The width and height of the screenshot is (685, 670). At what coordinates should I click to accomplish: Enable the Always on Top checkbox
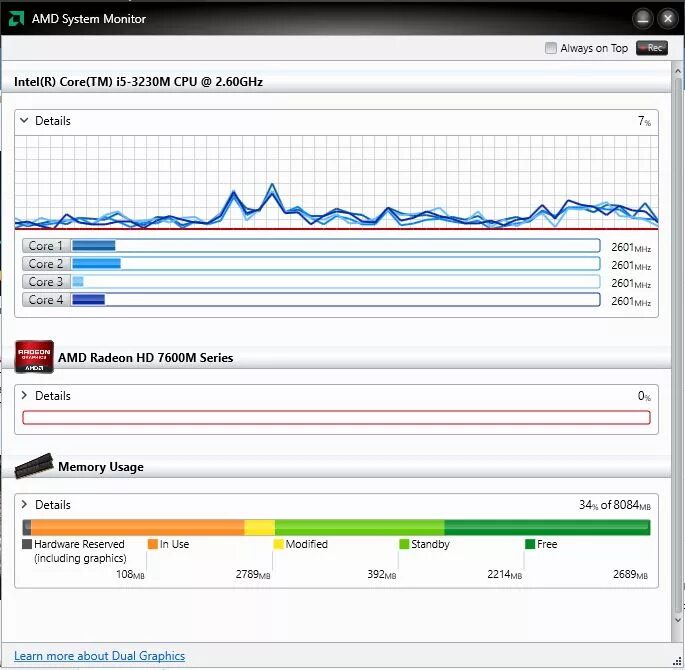pos(550,48)
